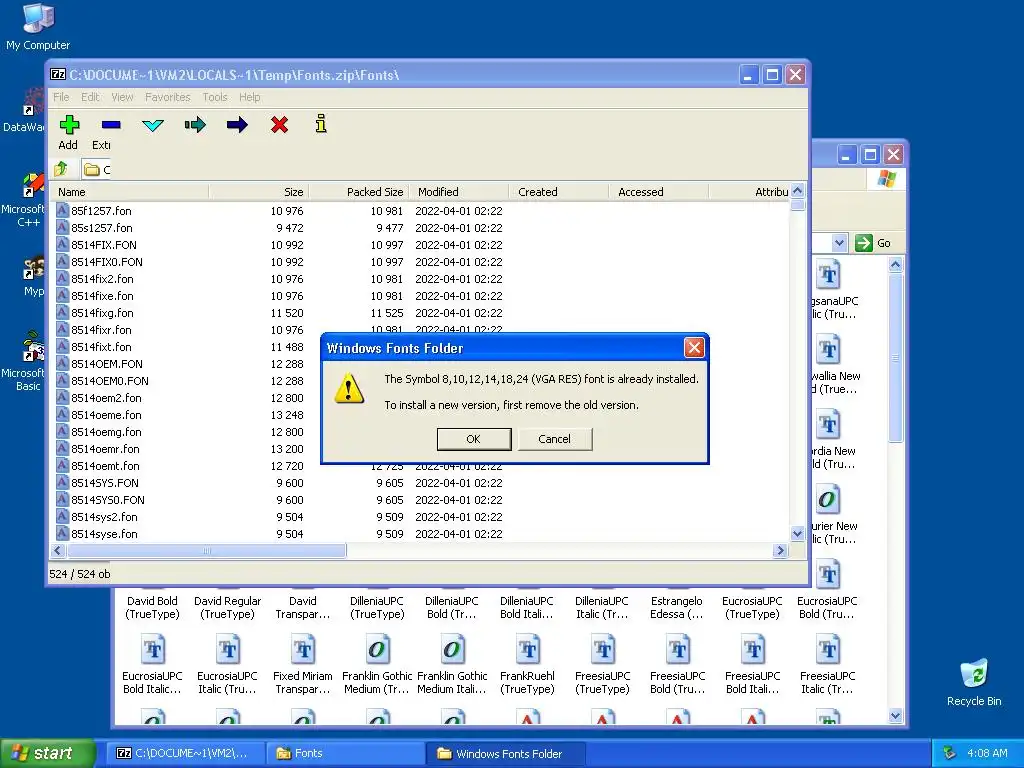Open the Tools menu in 7-Zip
The height and width of the screenshot is (768, 1024).
[x=215, y=97]
